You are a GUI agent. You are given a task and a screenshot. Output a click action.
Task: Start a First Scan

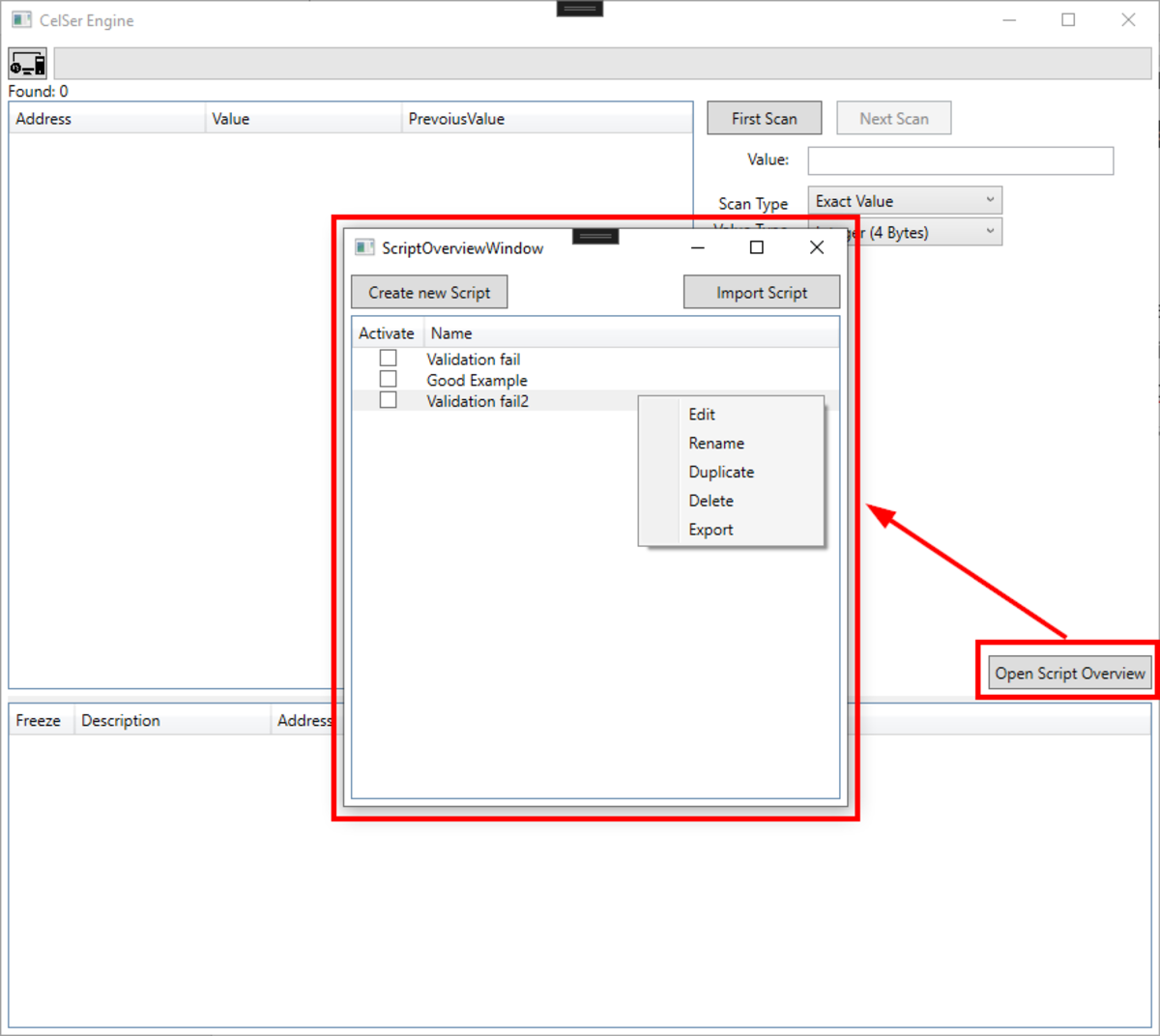[x=764, y=118]
